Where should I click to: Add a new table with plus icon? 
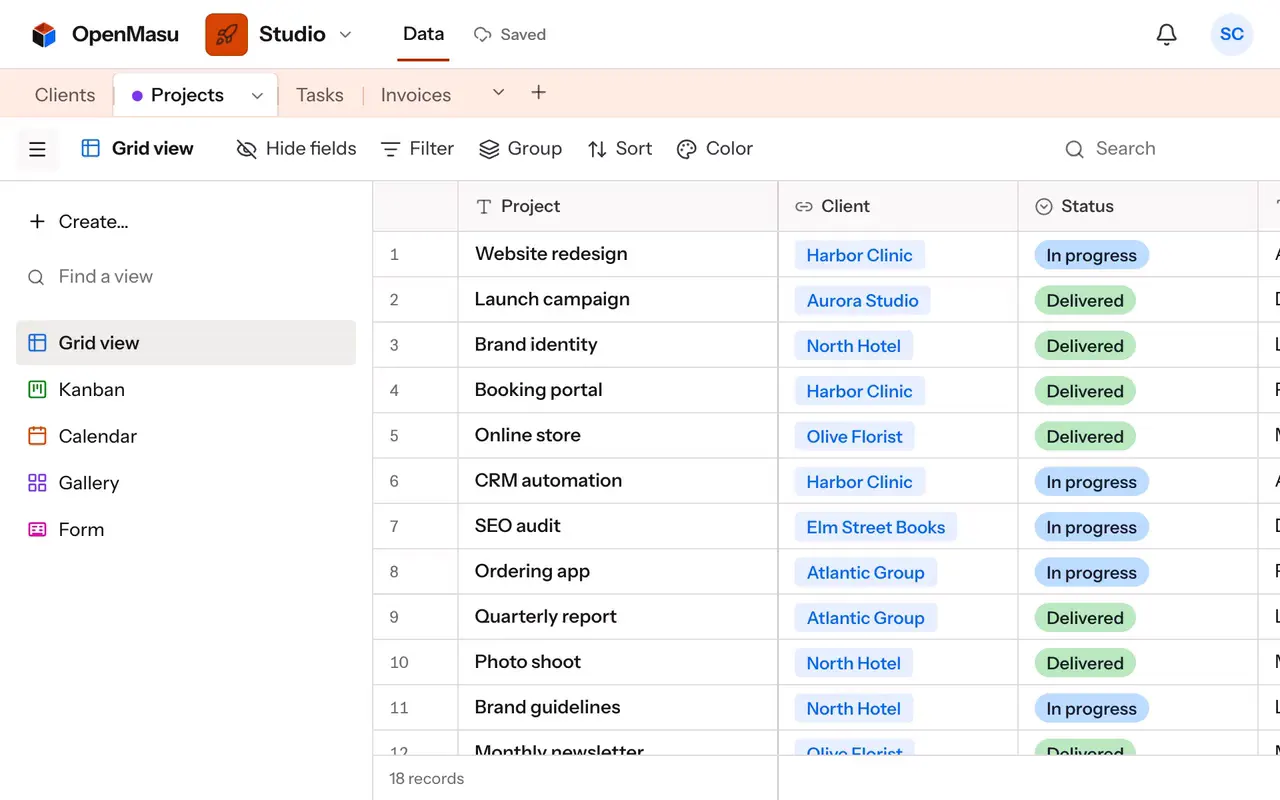coord(538,93)
